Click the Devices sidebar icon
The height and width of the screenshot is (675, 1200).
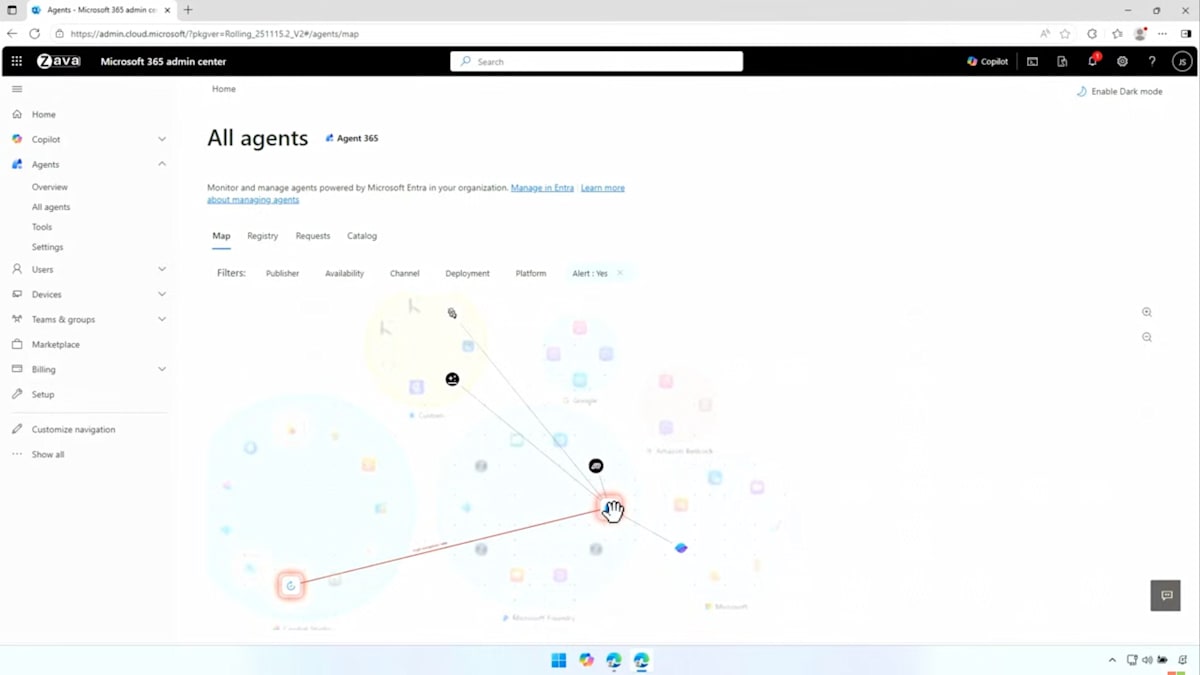pyautogui.click(x=17, y=294)
